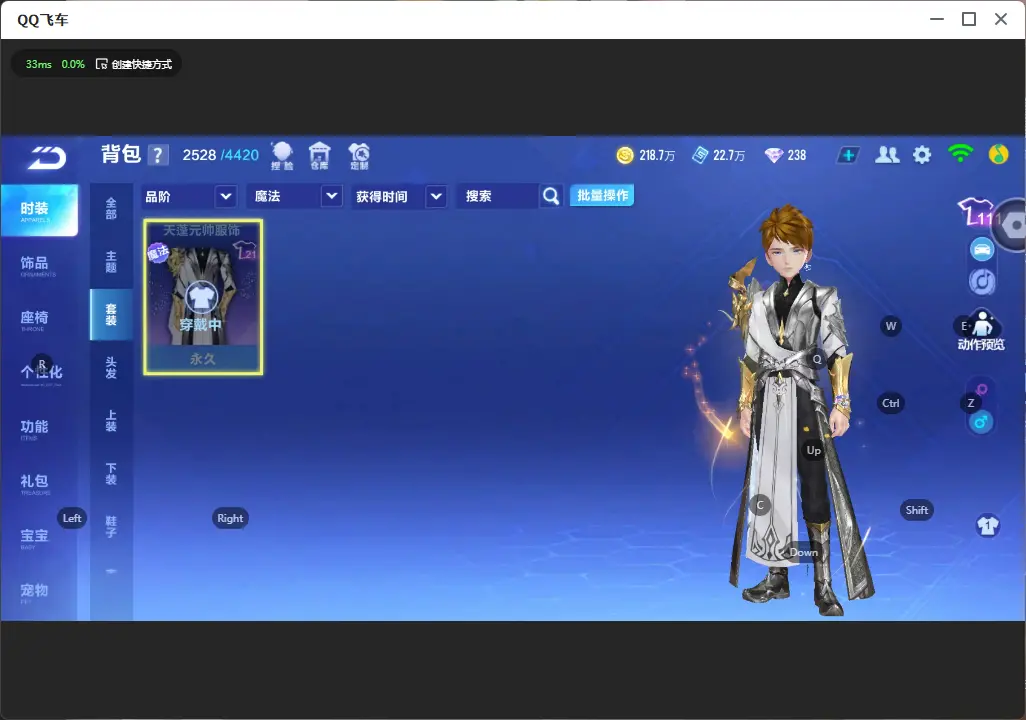Select the 头发 hair sub-tab
The image size is (1026, 720).
(111, 368)
